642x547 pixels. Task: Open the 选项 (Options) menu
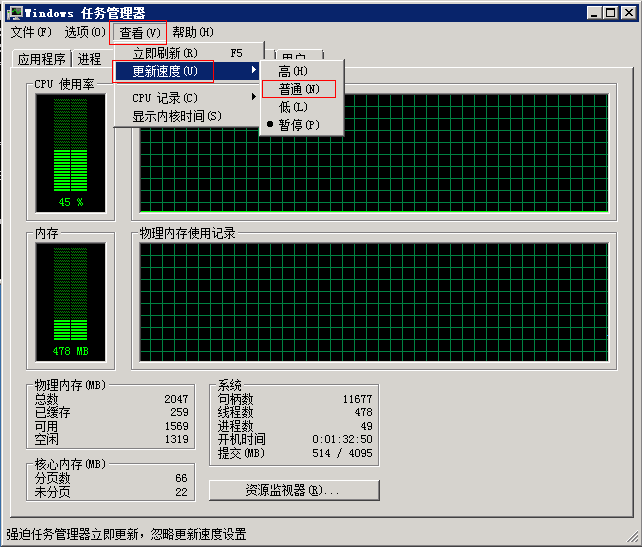[84, 32]
